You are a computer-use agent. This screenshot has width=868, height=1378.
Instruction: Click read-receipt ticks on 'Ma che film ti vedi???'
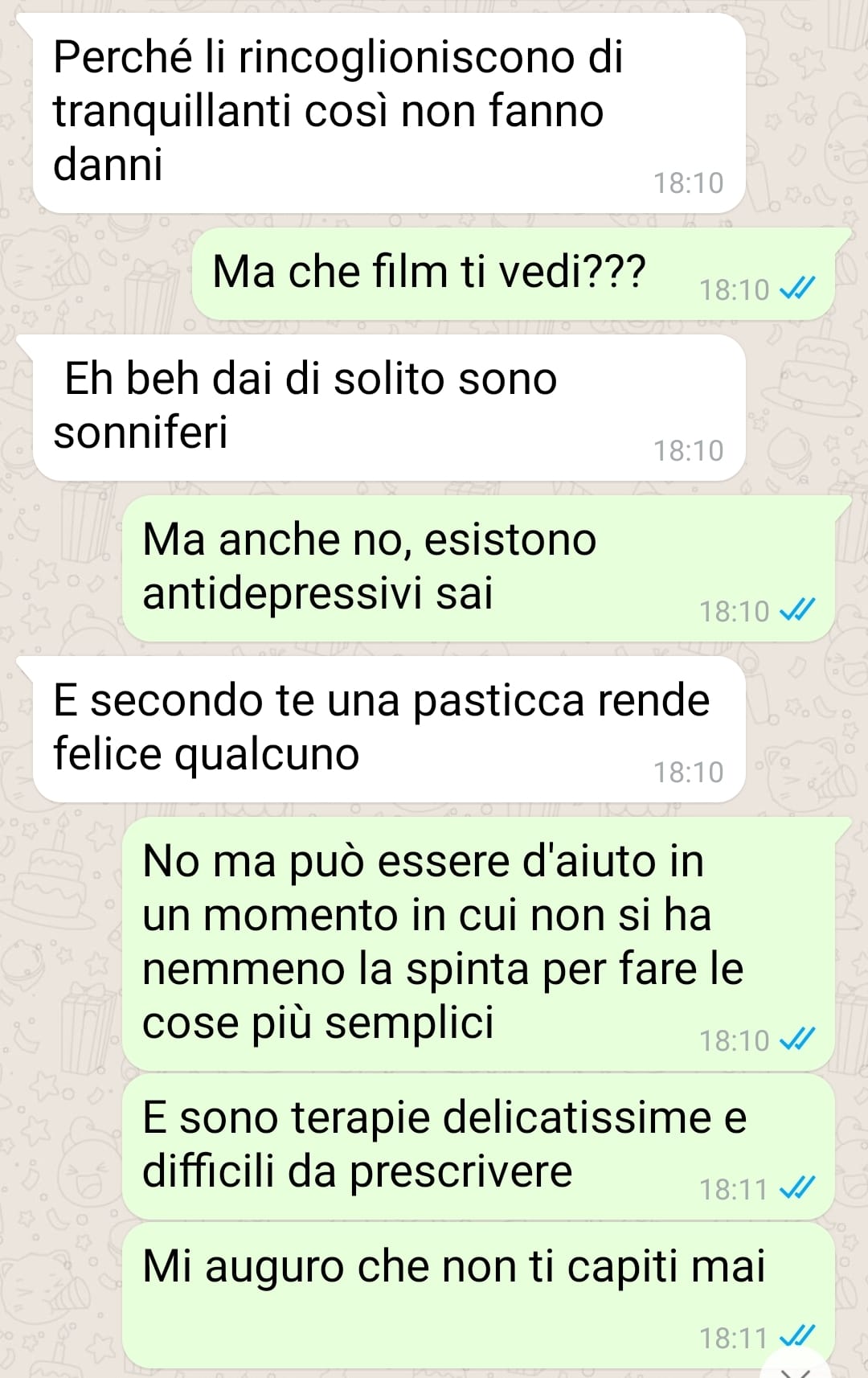pyautogui.click(x=798, y=288)
